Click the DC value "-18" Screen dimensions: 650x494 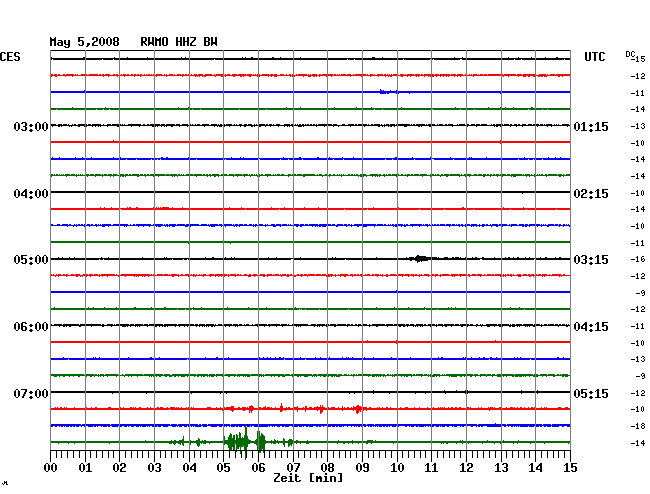coord(638,426)
